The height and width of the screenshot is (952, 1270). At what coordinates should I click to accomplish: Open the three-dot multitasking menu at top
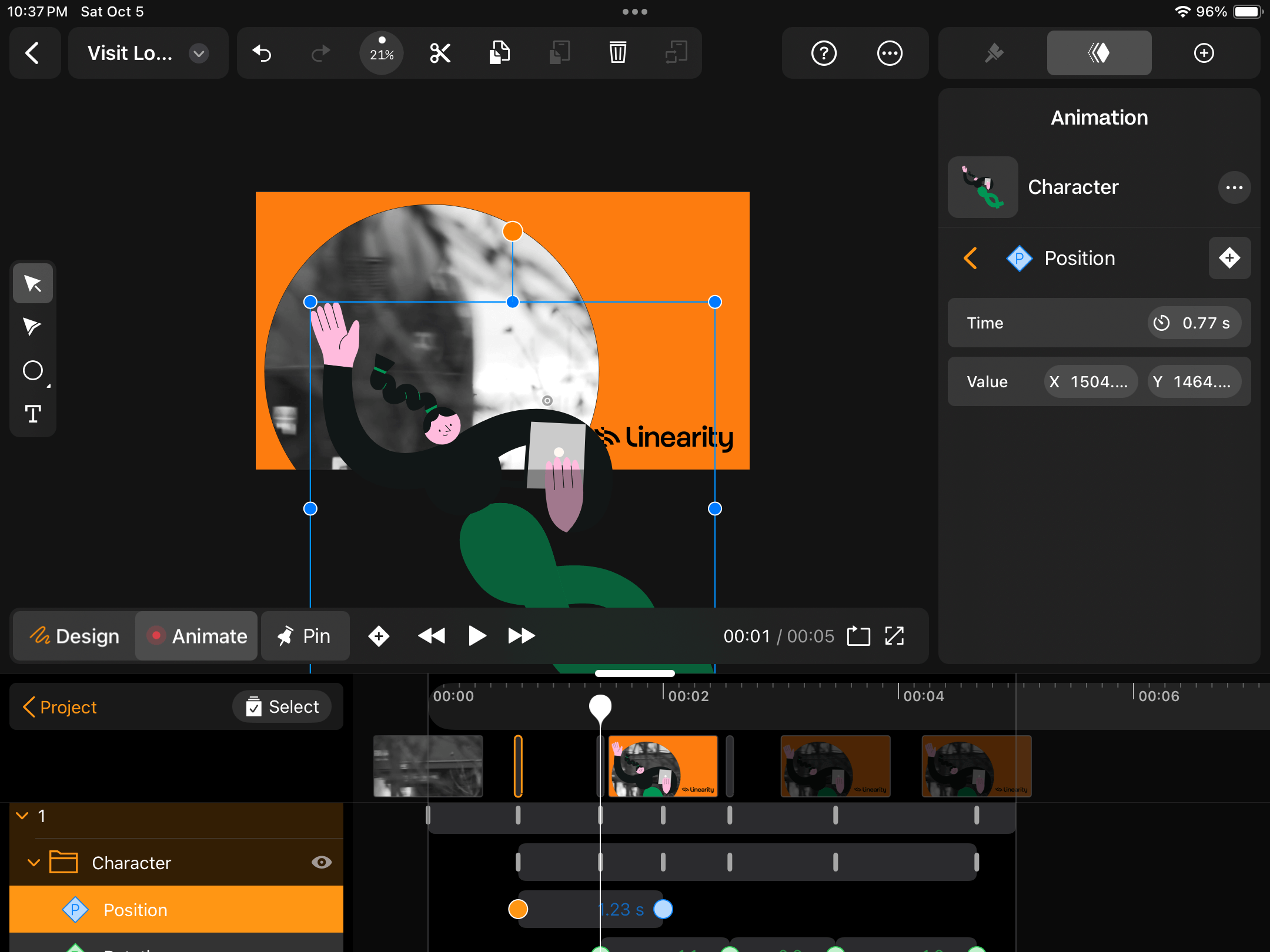[x=635, y=11]
